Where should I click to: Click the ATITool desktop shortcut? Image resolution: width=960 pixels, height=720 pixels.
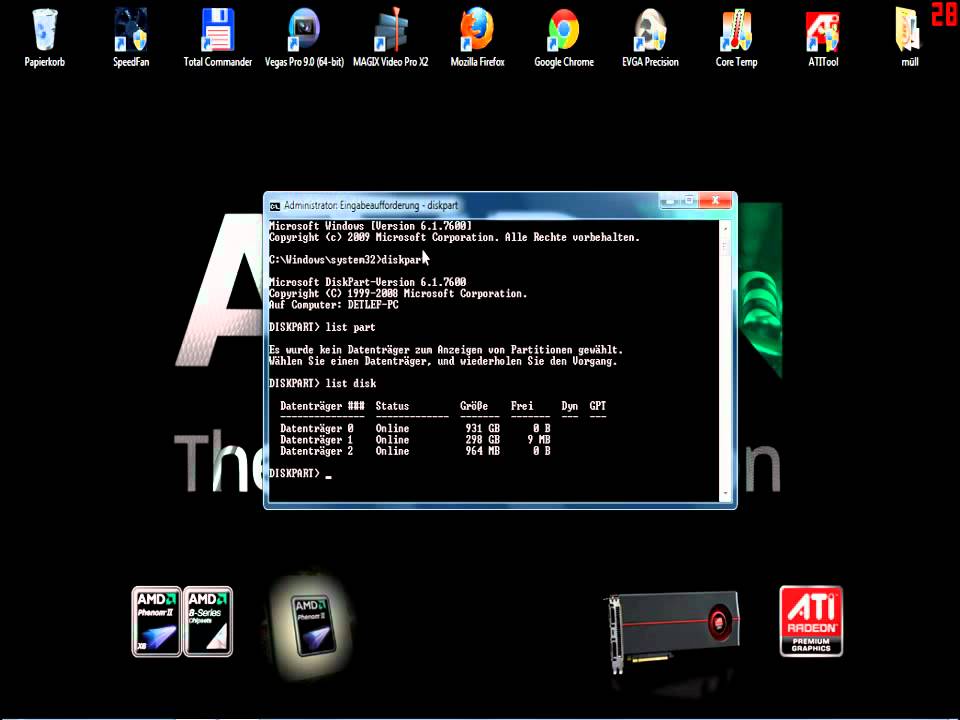pos(822,32)
